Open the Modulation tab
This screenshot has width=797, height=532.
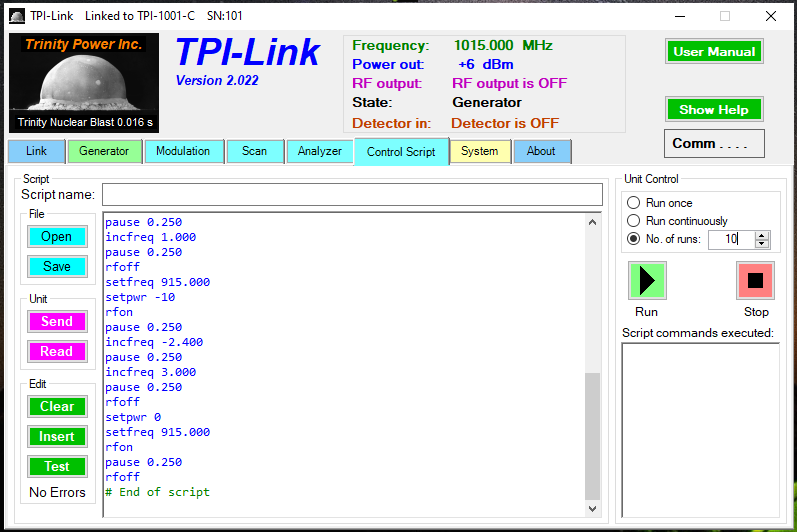tap(183, 151)
